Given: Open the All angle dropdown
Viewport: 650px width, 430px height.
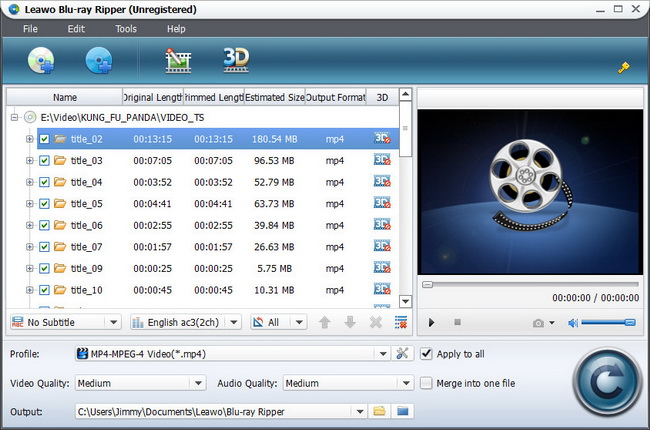Looking at the screenshot, I should (279, 322).
